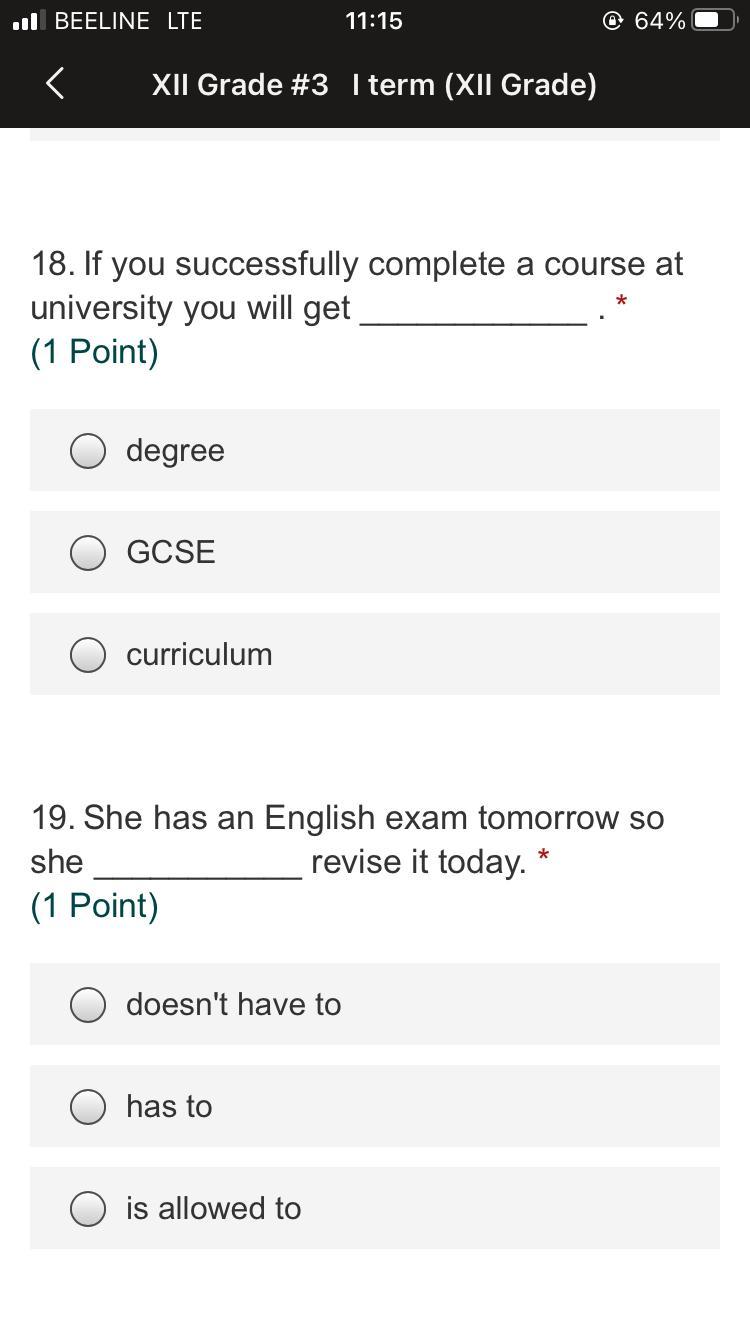Screen dimensions: 750x1334
Task: Select 'doesn't have to' radio button
Action: coord(88,1005)
